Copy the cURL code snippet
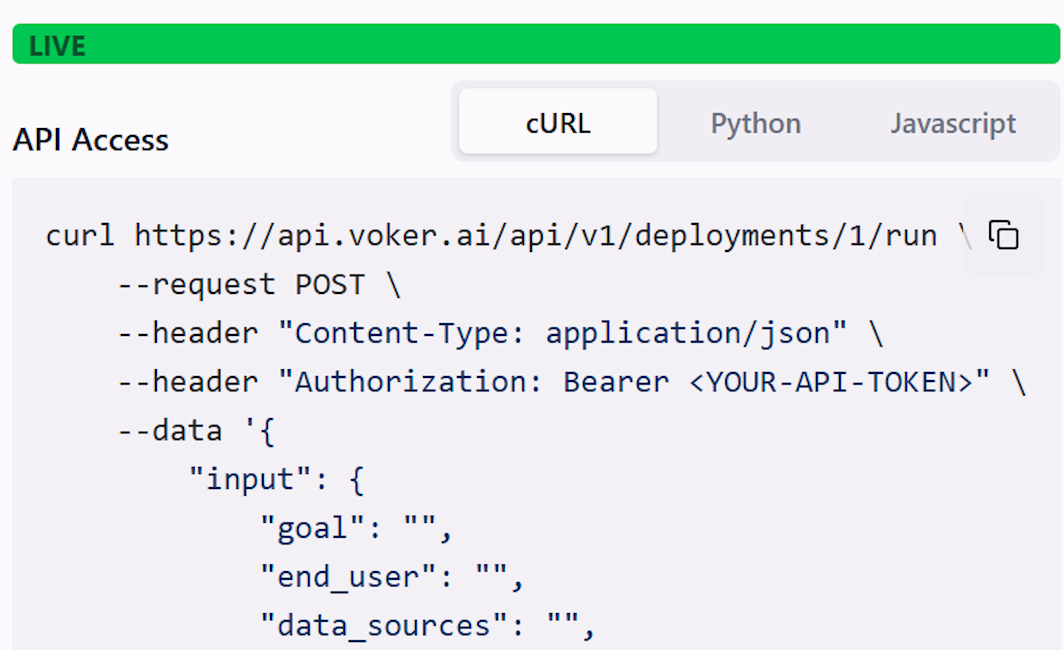 pyautogui.click(x=1003, y=235)
